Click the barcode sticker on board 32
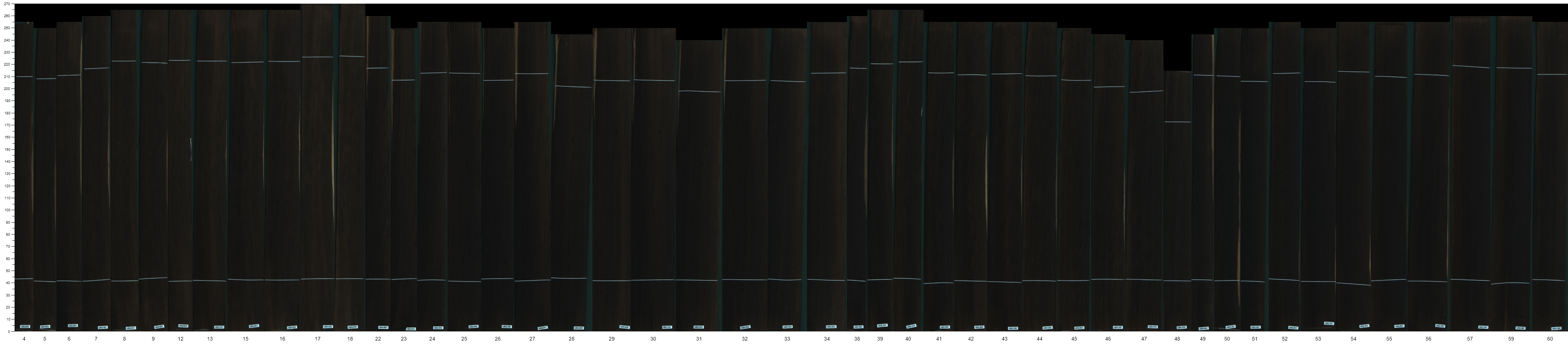The height and width of the screenshot is (346, 1568). tap(745, 327)
